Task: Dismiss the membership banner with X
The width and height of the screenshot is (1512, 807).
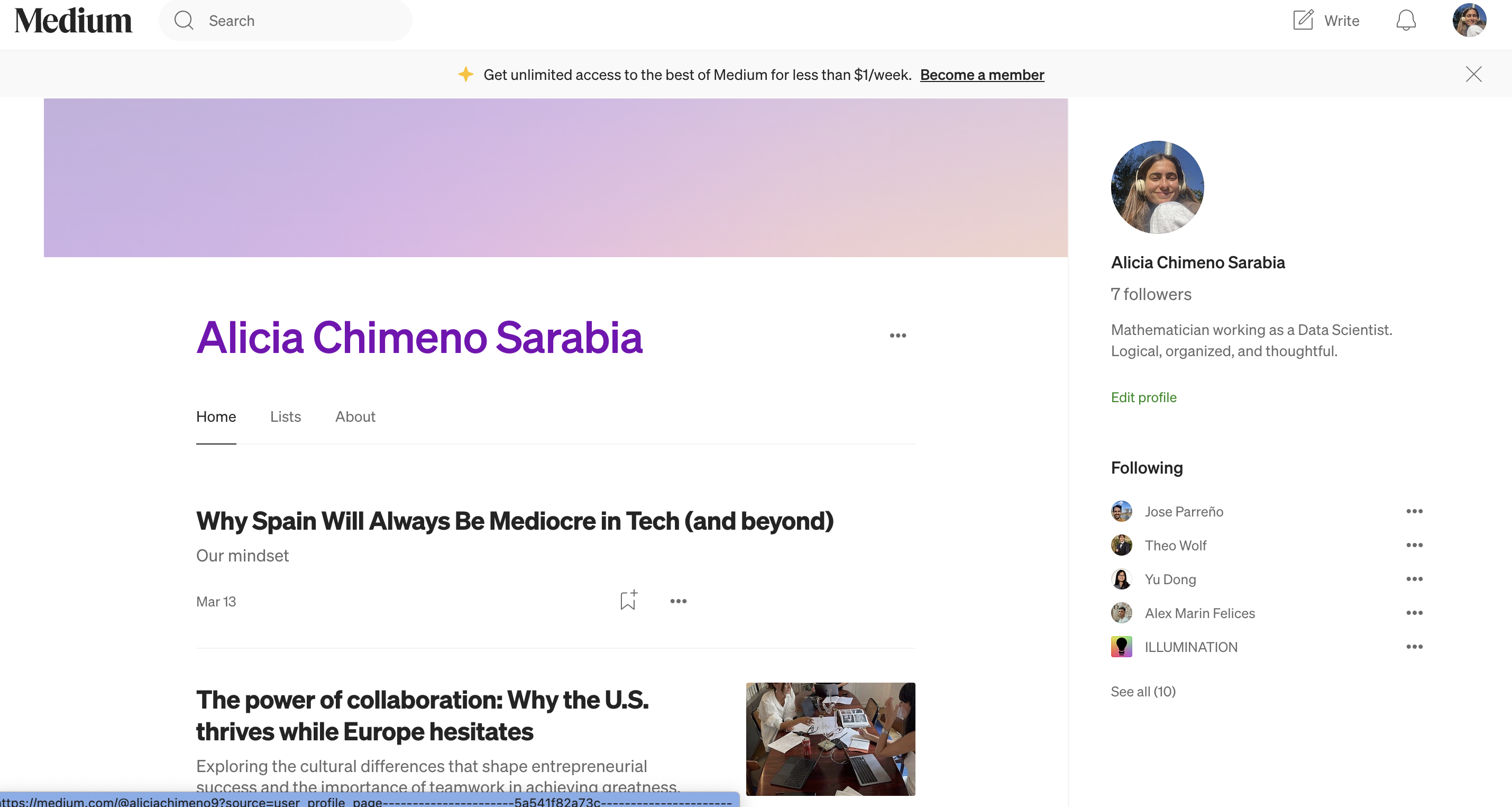Action: 1473,74
